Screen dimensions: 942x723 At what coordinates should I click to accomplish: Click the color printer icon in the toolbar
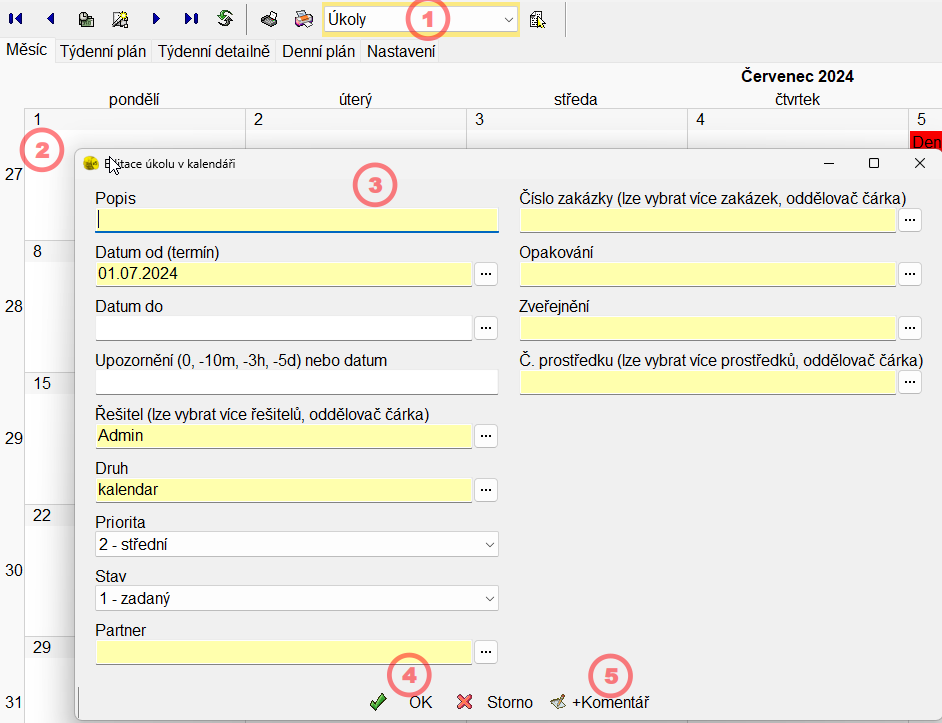tap(303, 19)
